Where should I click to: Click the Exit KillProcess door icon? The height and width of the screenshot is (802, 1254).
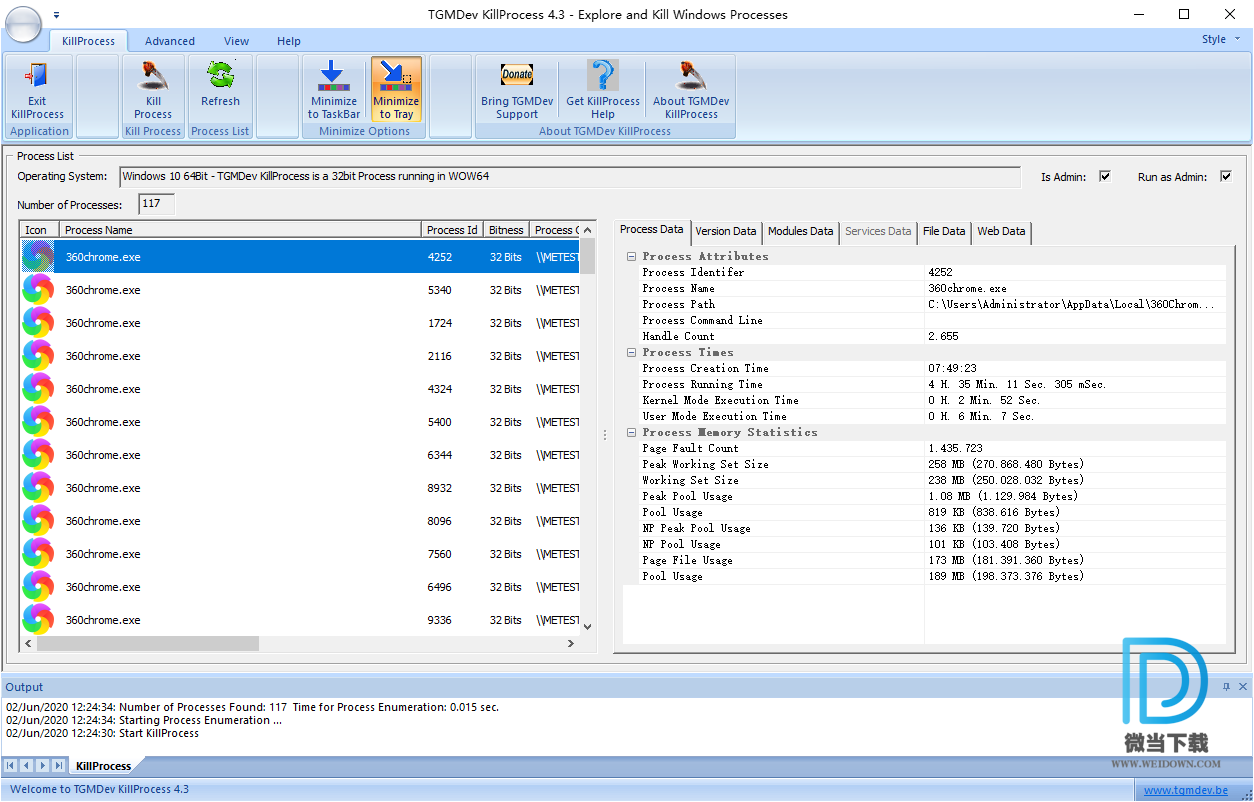[x=37, y=76]
